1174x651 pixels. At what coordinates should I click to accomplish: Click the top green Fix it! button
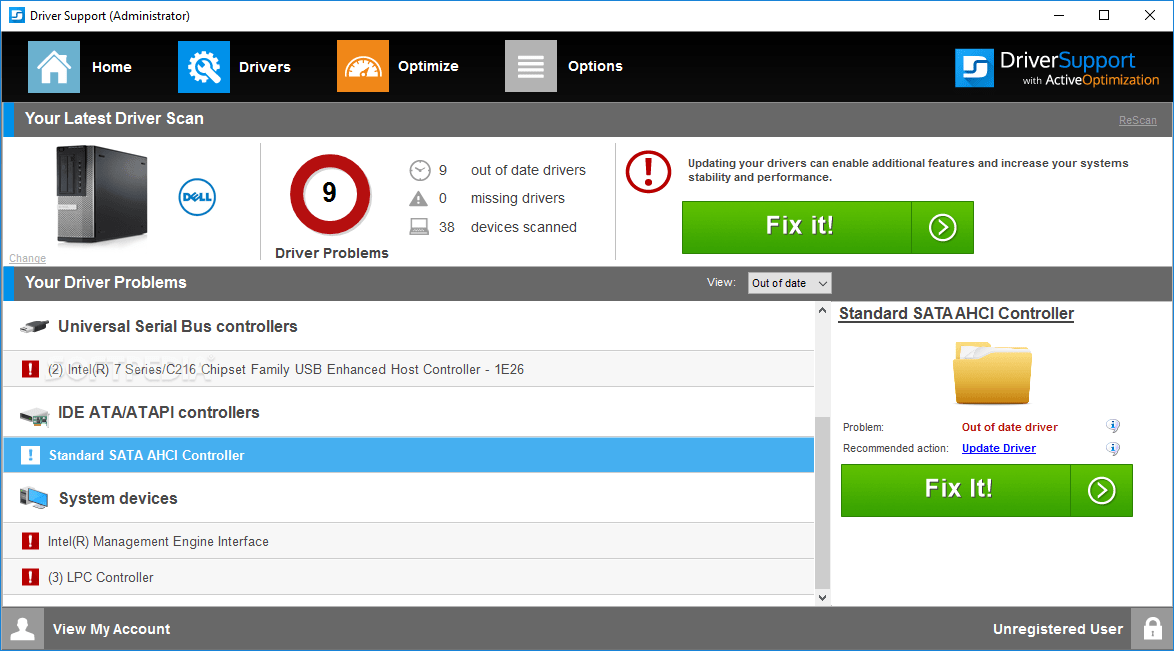(x=827, y=227)
